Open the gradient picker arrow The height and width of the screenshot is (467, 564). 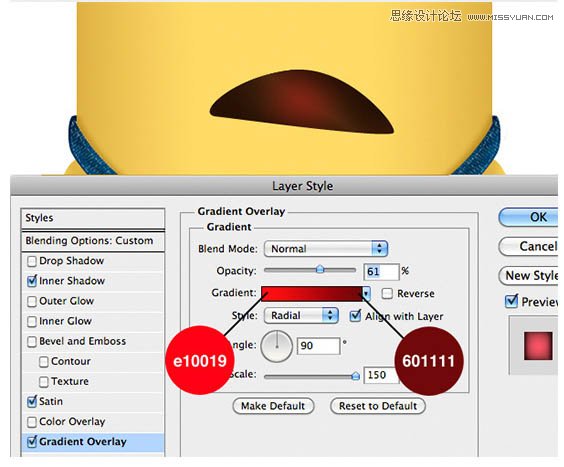[366, 294]
